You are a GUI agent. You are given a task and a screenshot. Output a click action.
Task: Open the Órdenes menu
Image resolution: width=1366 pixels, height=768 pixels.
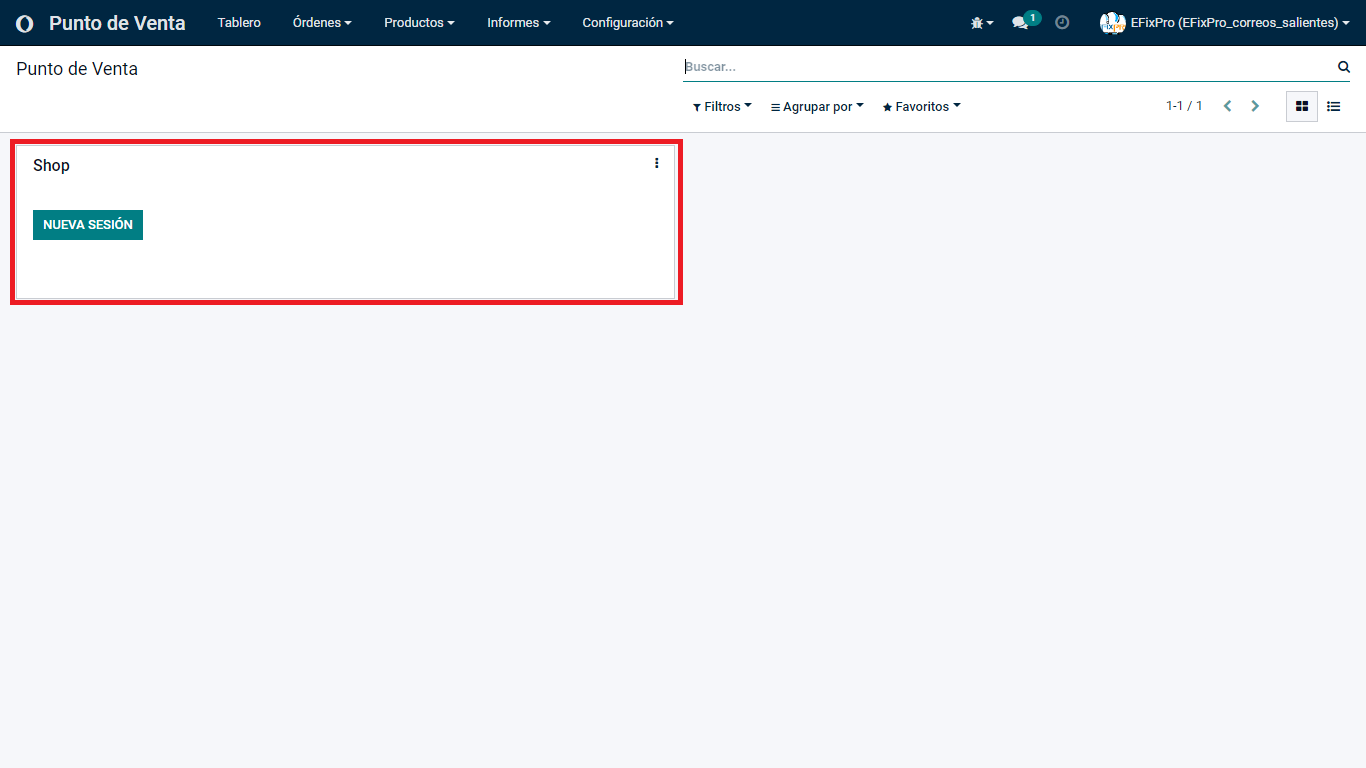[x=321, y=22]
